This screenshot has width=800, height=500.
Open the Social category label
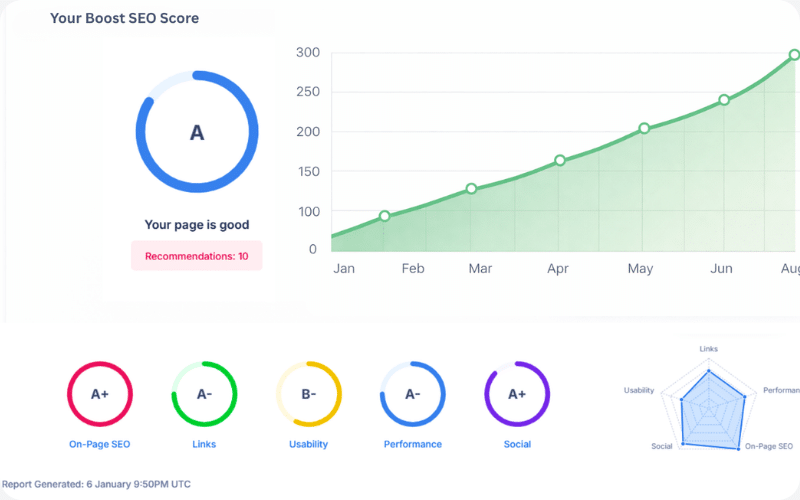point(517,444)
